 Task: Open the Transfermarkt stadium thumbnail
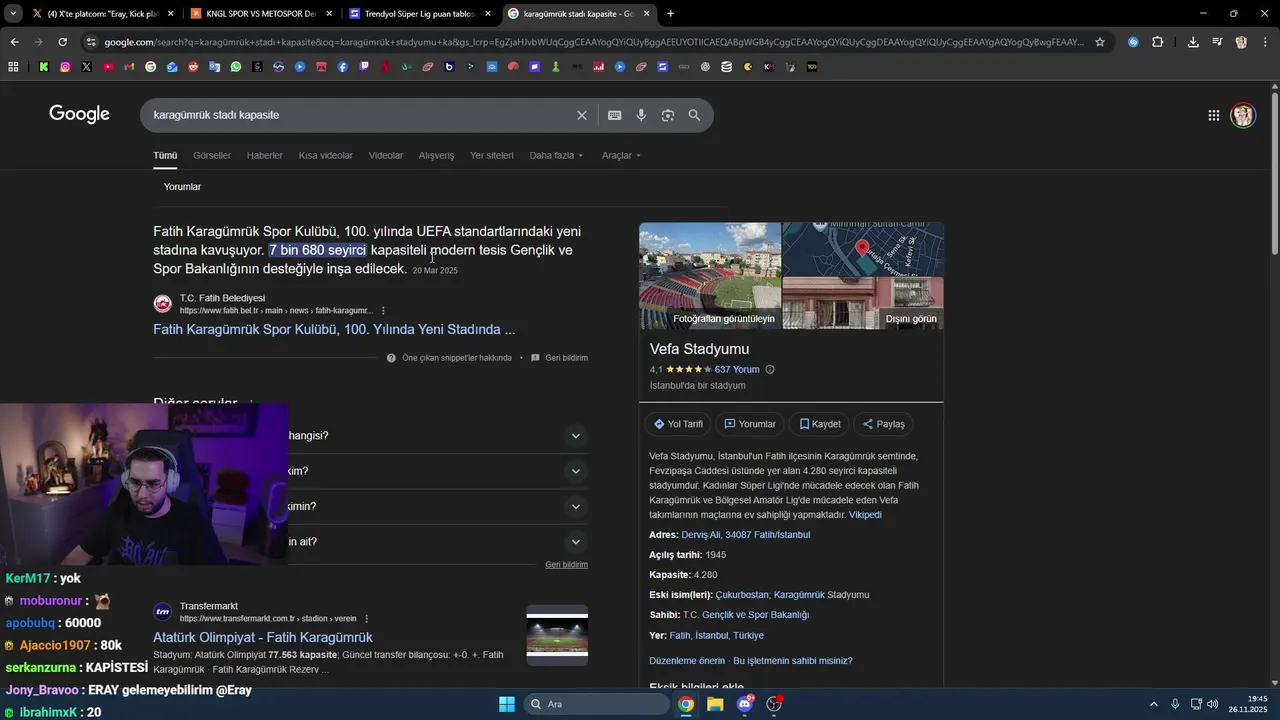557,635
